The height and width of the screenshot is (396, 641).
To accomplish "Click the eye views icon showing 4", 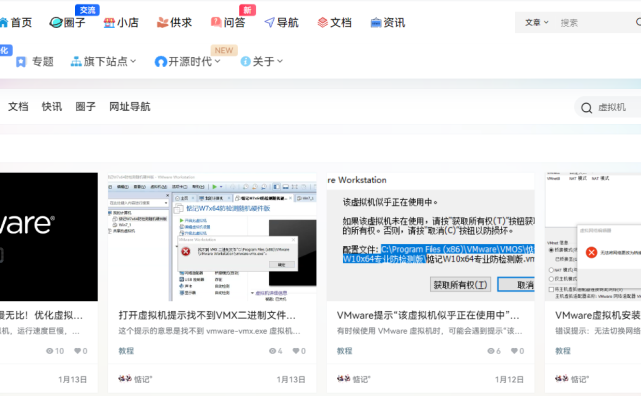I will (273, 351).
